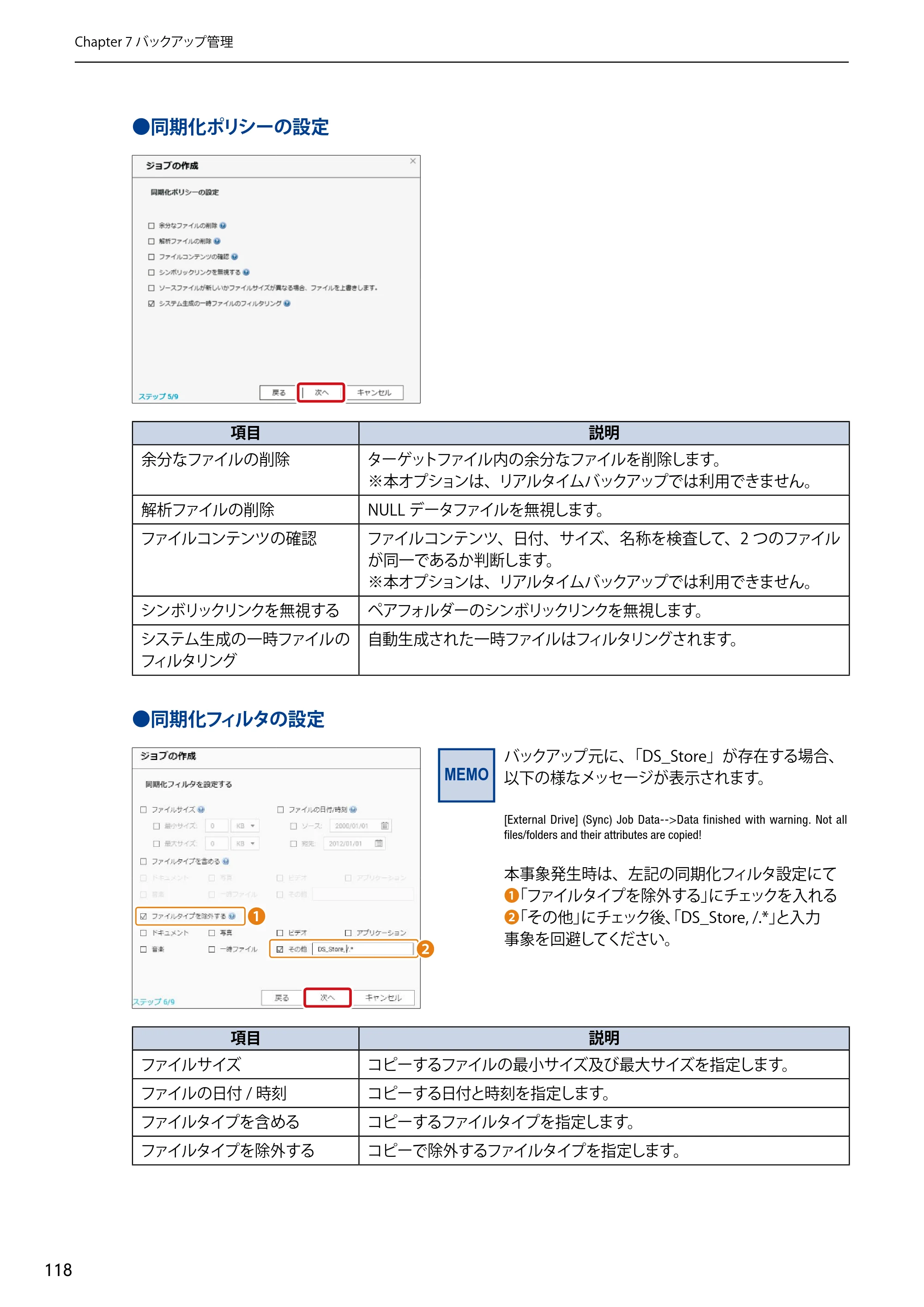
Task: Check ソース date checkbox
Action: [294, 826]
